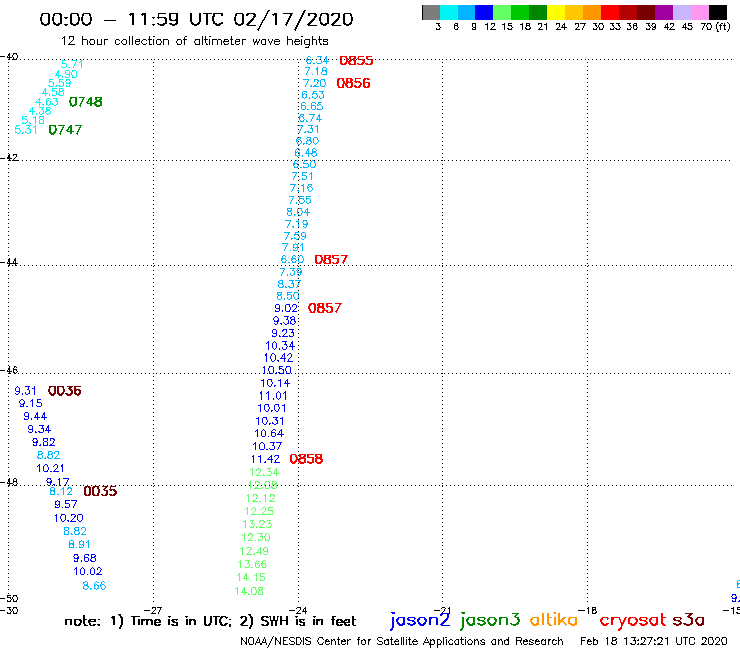Screen dimensions: 740x650
Task: Click the red time label 0856
Action: [353, 83]
